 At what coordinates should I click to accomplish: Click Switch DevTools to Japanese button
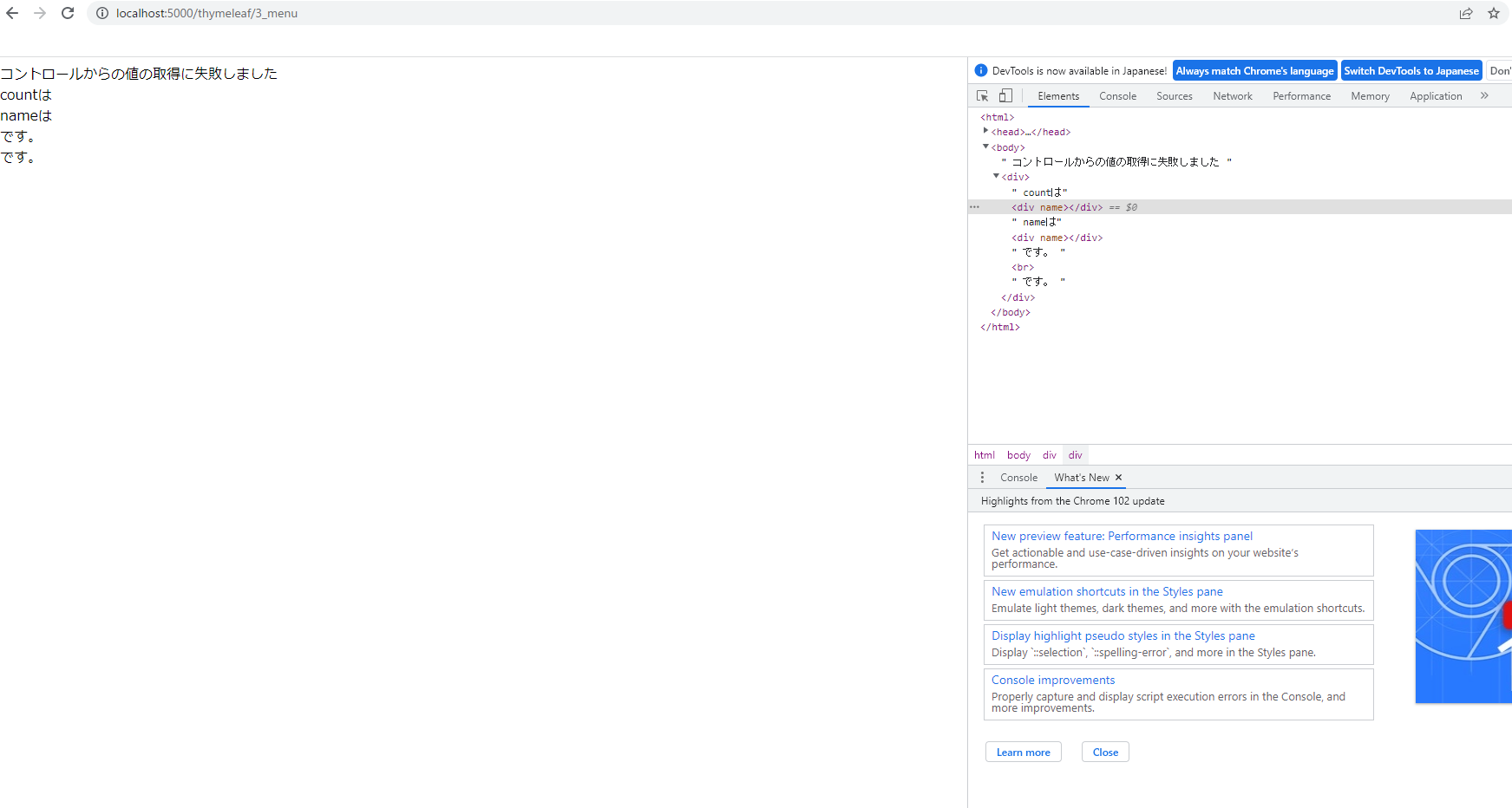pos(1411,70)
